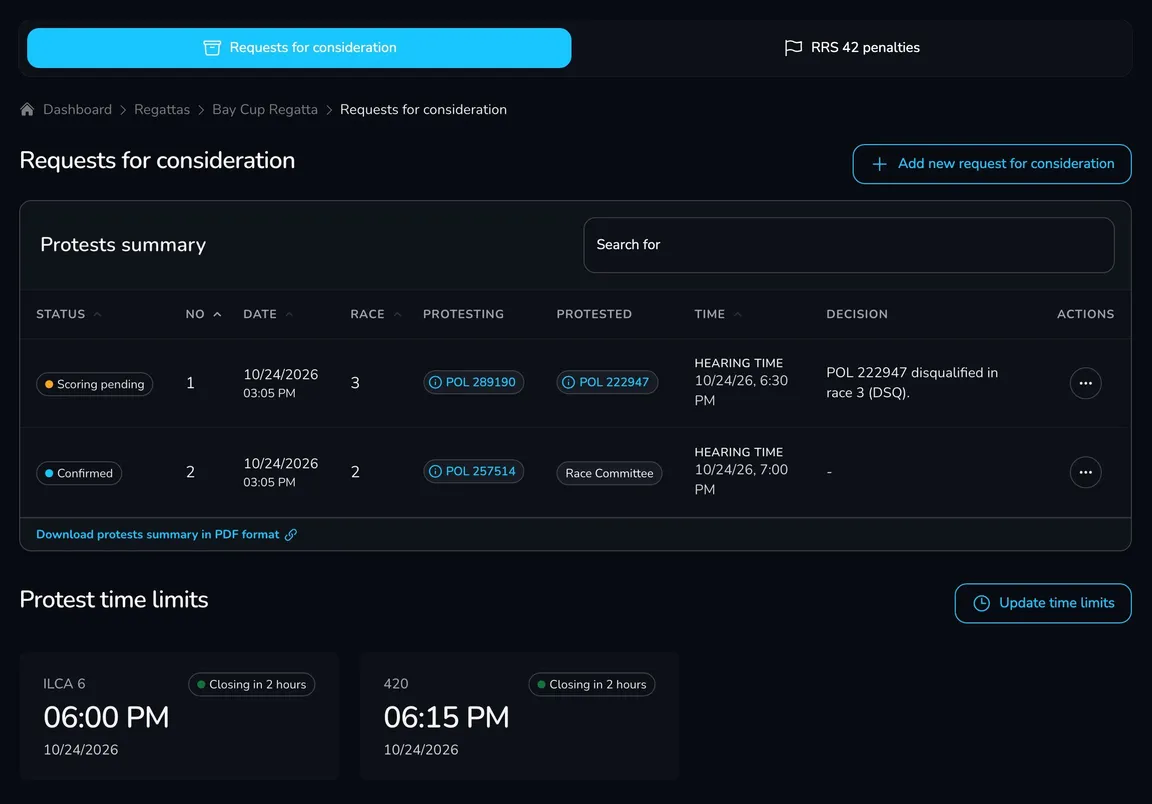Open the POL 289190 protesting boat badge
This screenshot has width=1152, height=804.
click(x=473, y=382)
